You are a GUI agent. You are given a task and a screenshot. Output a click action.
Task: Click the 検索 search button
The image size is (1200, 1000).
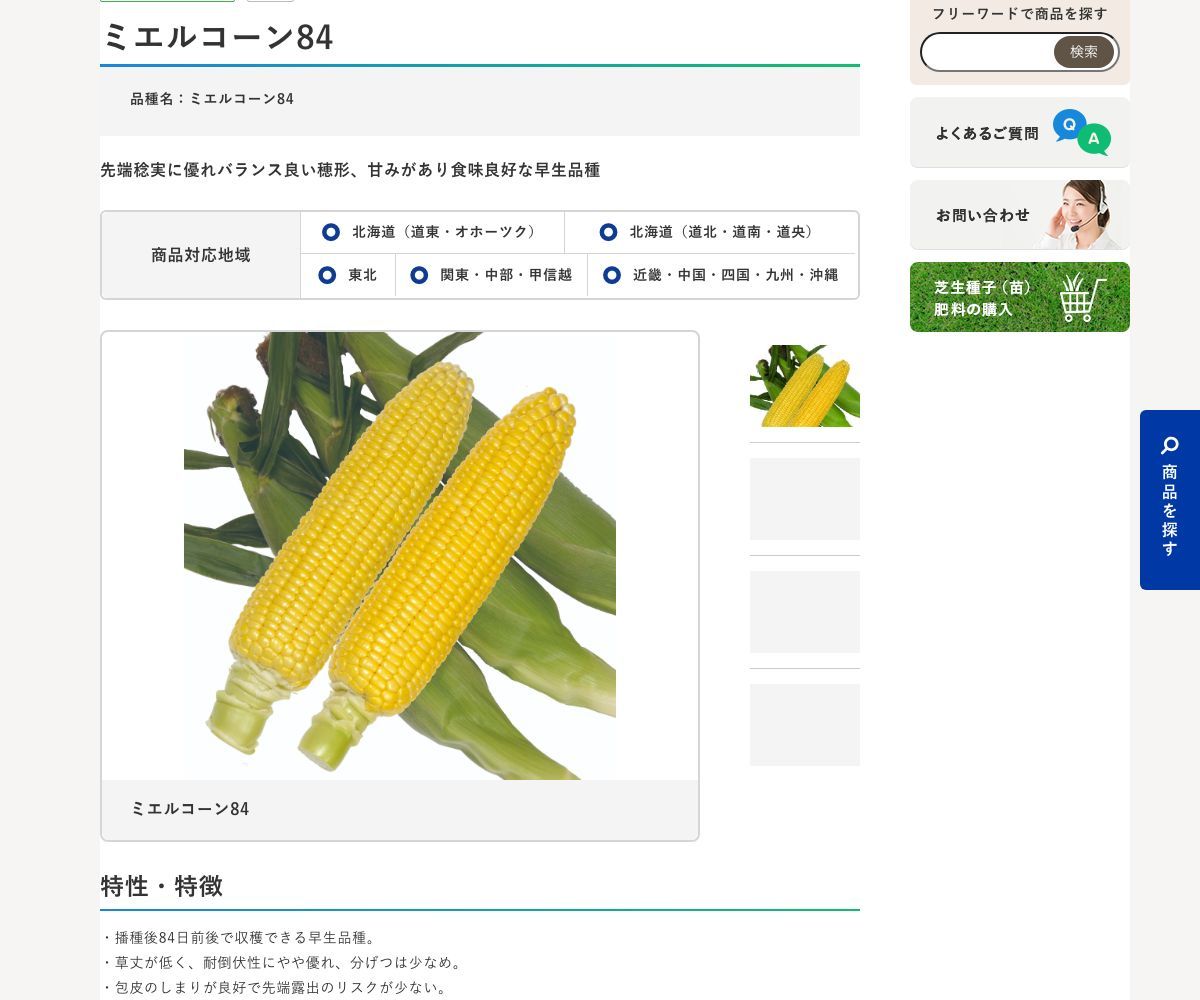coord(1084,52)
